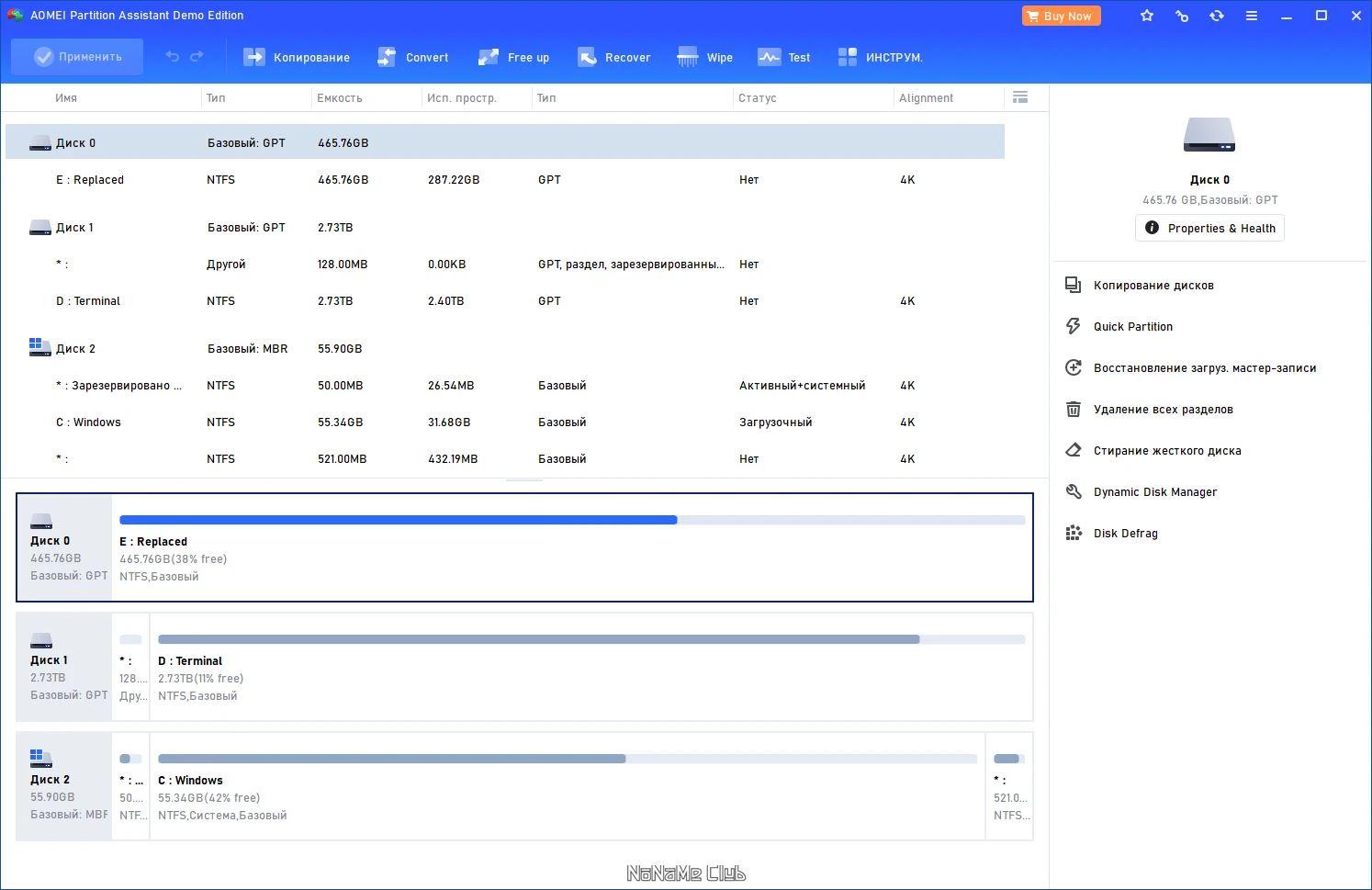Click the refresh icon in title bar

click(x=1216, y=16)
